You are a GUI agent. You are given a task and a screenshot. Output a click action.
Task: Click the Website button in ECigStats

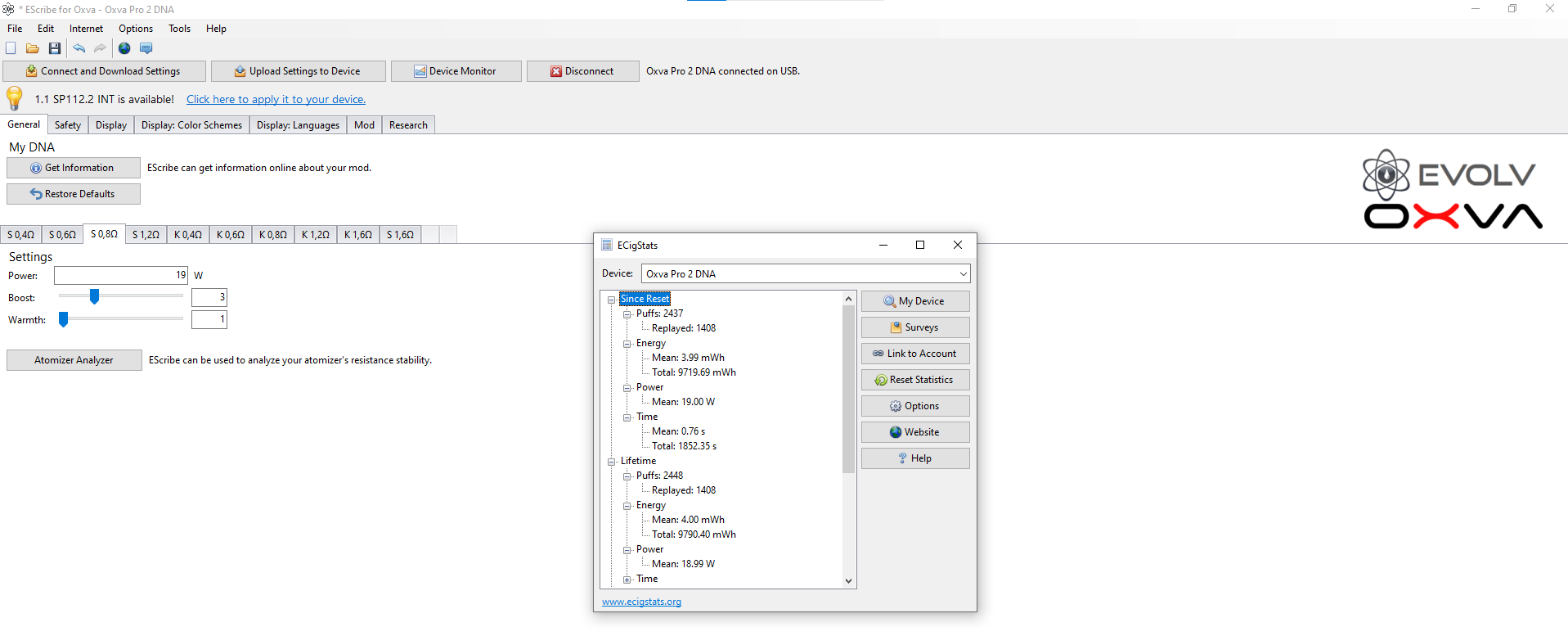915,432
